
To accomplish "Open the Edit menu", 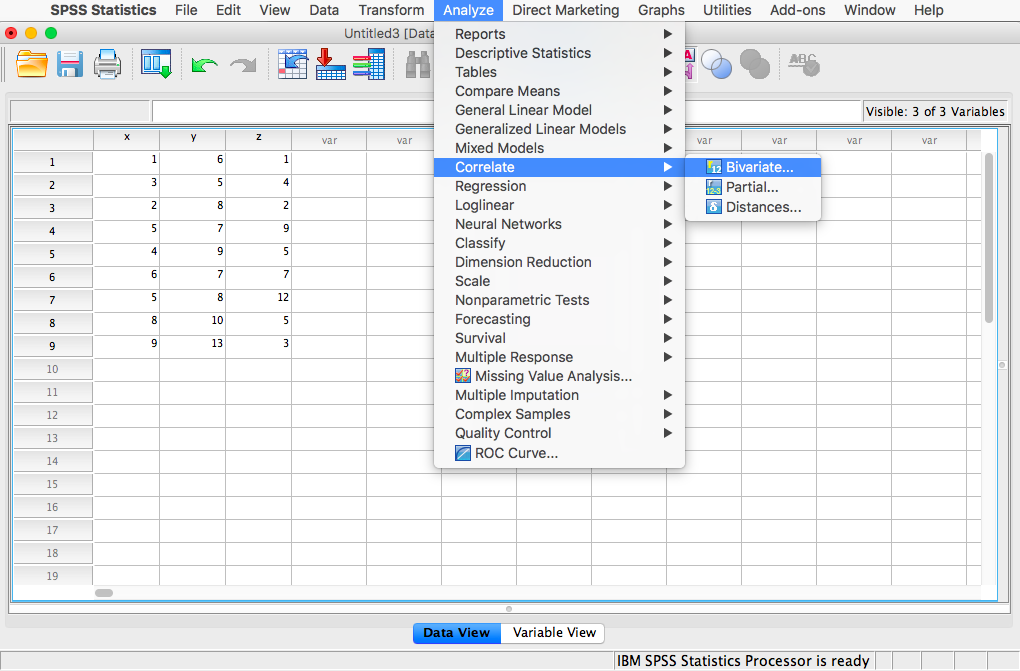I will click(228, 10).
